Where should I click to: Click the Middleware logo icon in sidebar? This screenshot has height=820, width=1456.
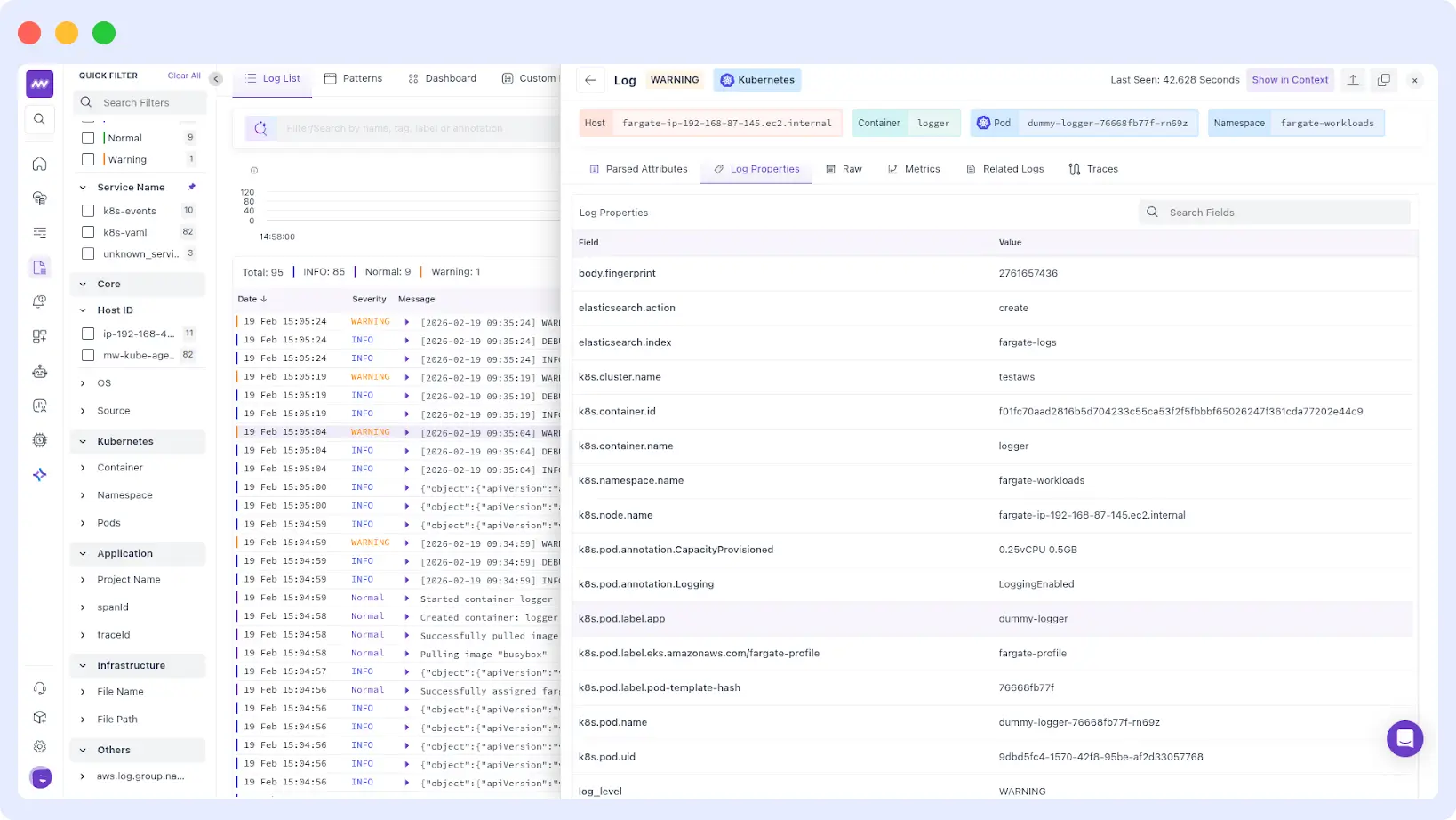click(39, 84)
